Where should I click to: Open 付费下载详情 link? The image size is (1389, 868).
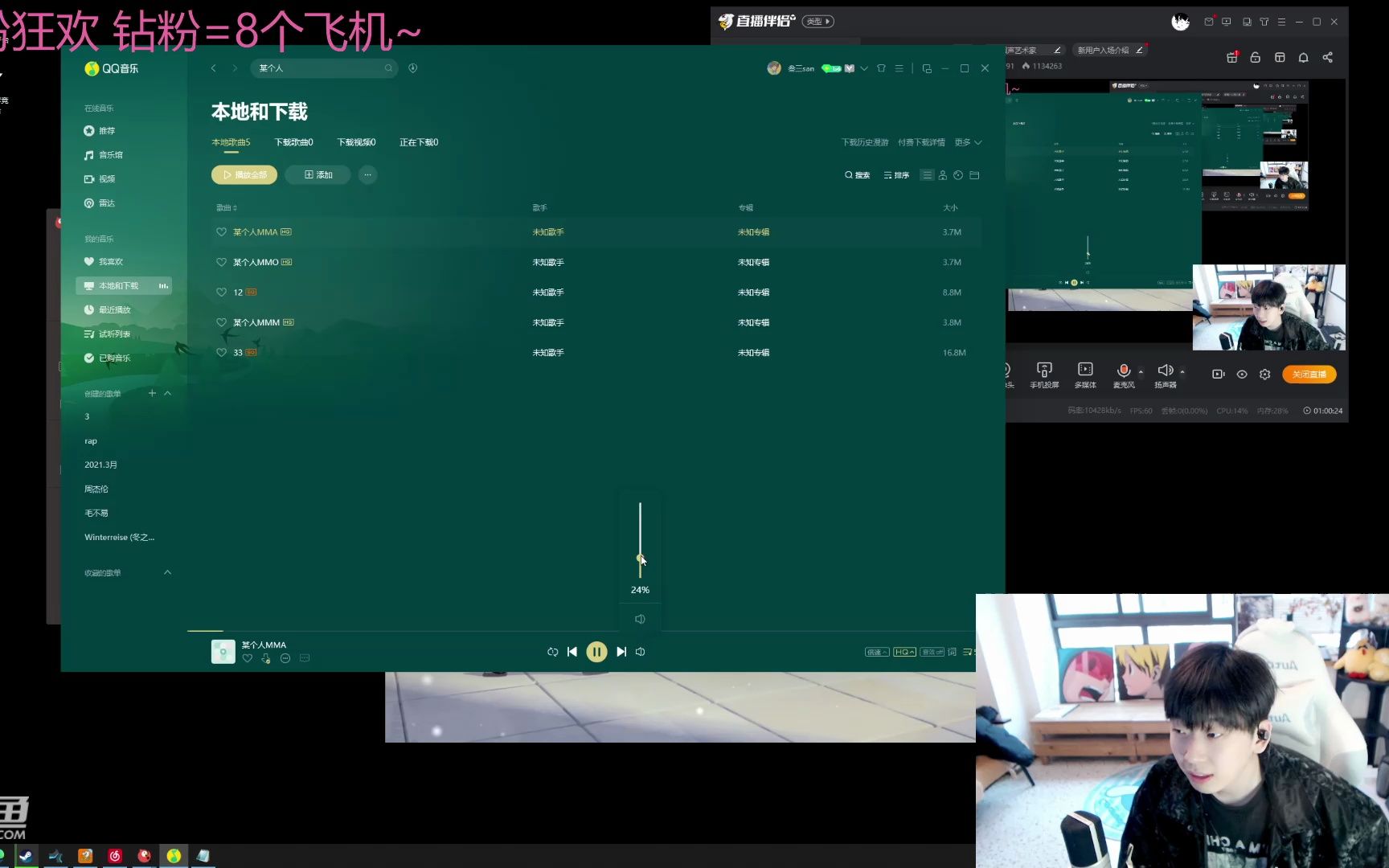pos(921,142)
